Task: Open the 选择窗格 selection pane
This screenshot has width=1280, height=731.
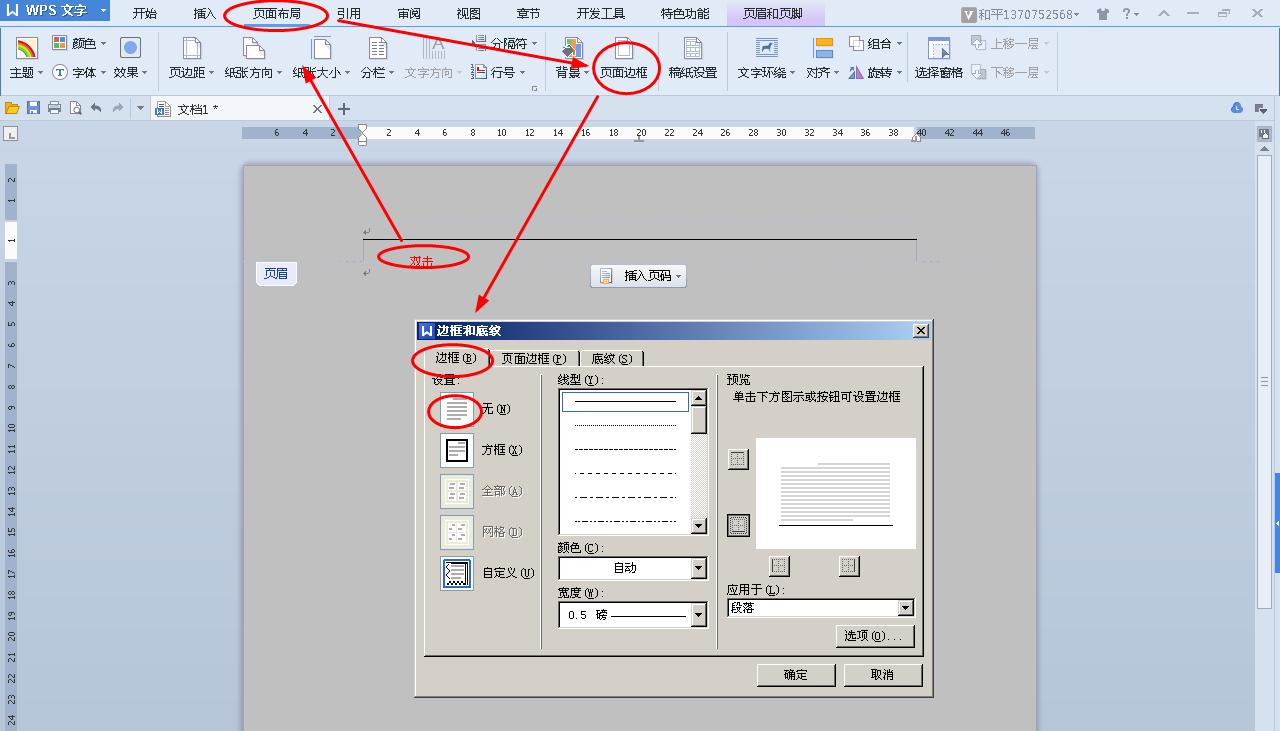Action: 938,58
